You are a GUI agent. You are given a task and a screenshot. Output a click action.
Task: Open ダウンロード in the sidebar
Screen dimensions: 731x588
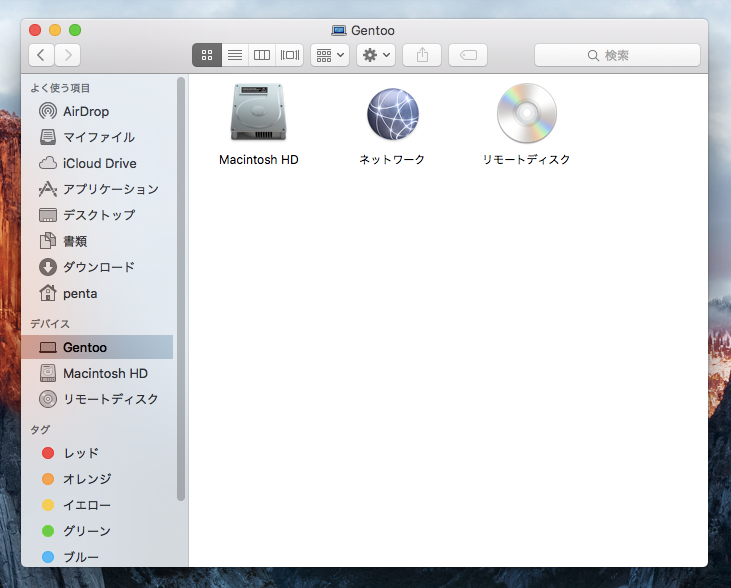click(97, 267)
